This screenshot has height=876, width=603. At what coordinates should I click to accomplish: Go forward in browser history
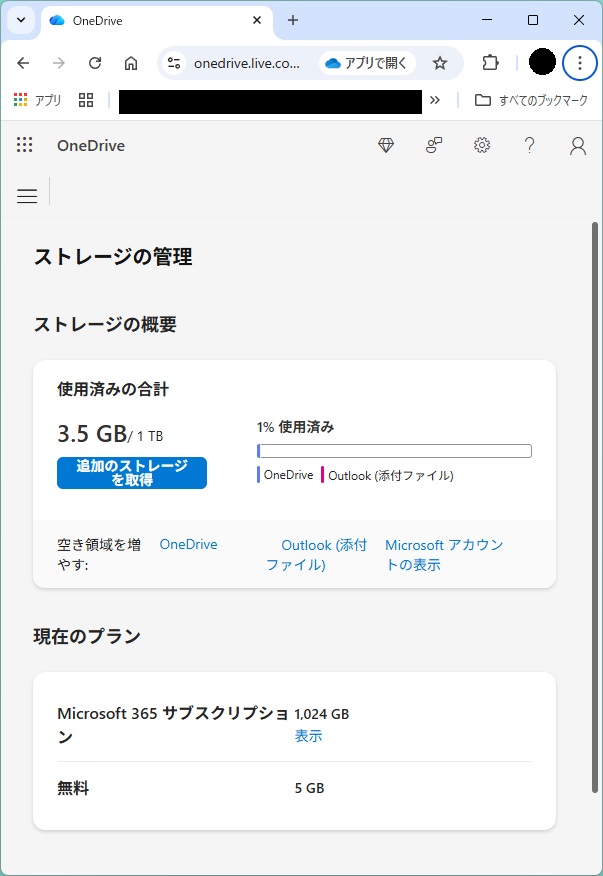(59, 63)
